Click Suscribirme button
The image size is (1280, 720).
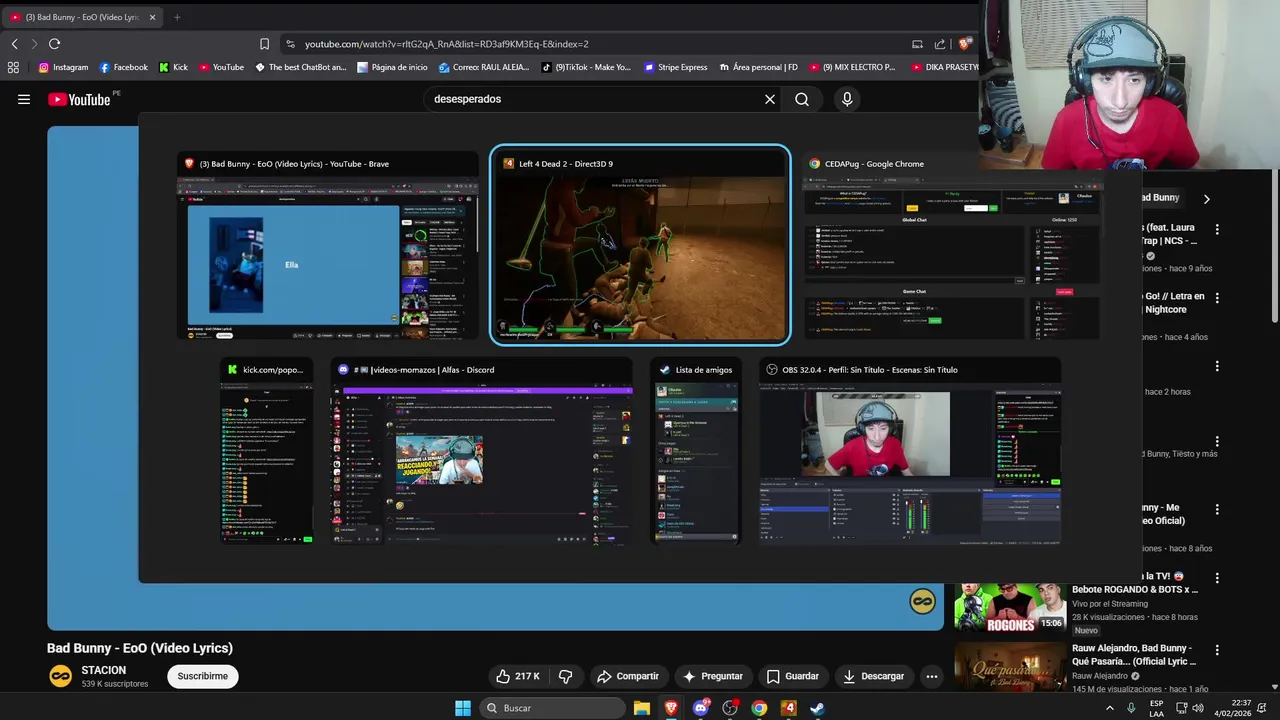pyautogui.click(x=203, y=676)
